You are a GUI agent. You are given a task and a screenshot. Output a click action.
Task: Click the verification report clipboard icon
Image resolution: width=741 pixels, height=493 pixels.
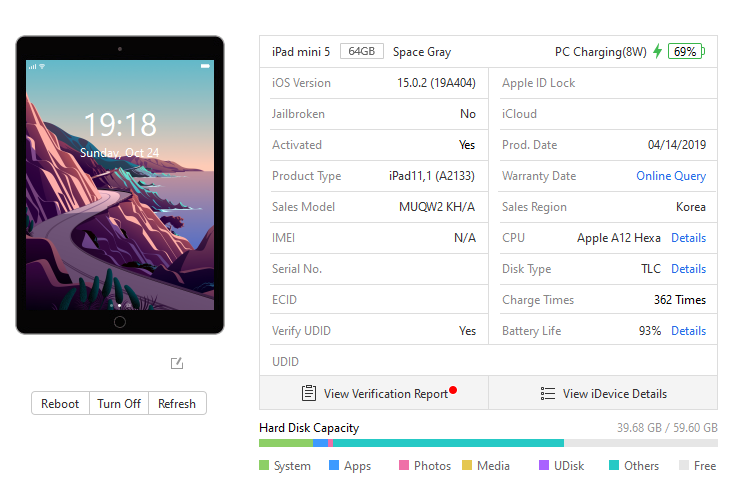pyautogui.click(x=309, y=393)
